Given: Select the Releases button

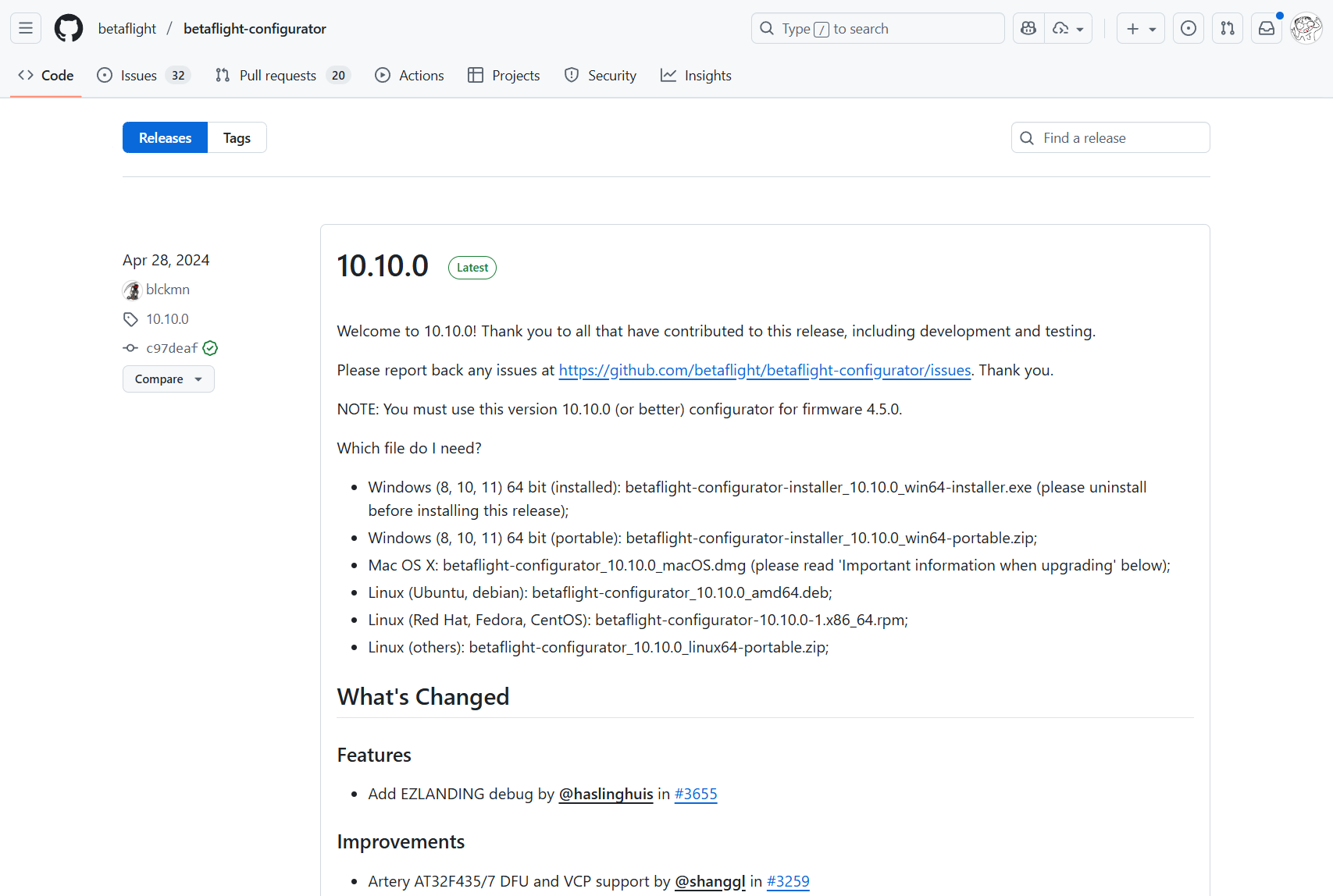Looking at the screenshot, I should coord(165,138).
